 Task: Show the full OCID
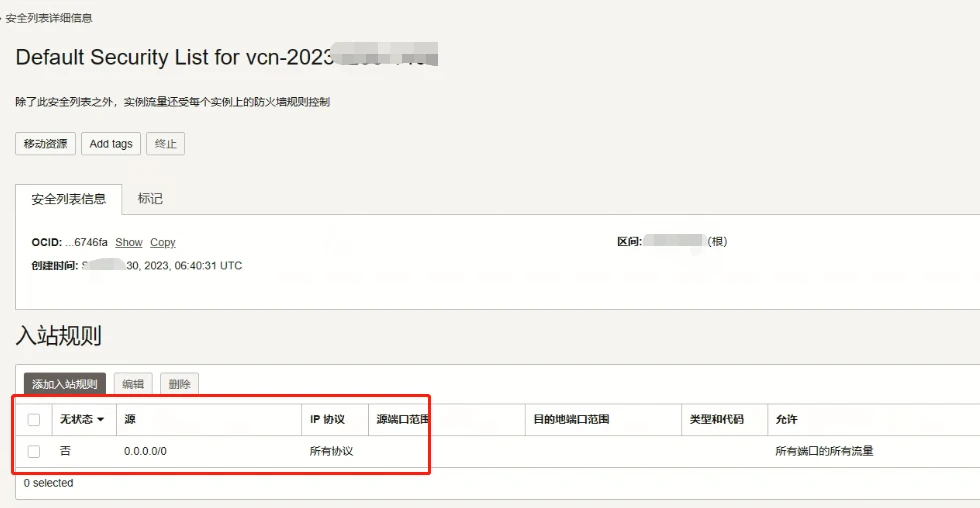coord(129,242)
